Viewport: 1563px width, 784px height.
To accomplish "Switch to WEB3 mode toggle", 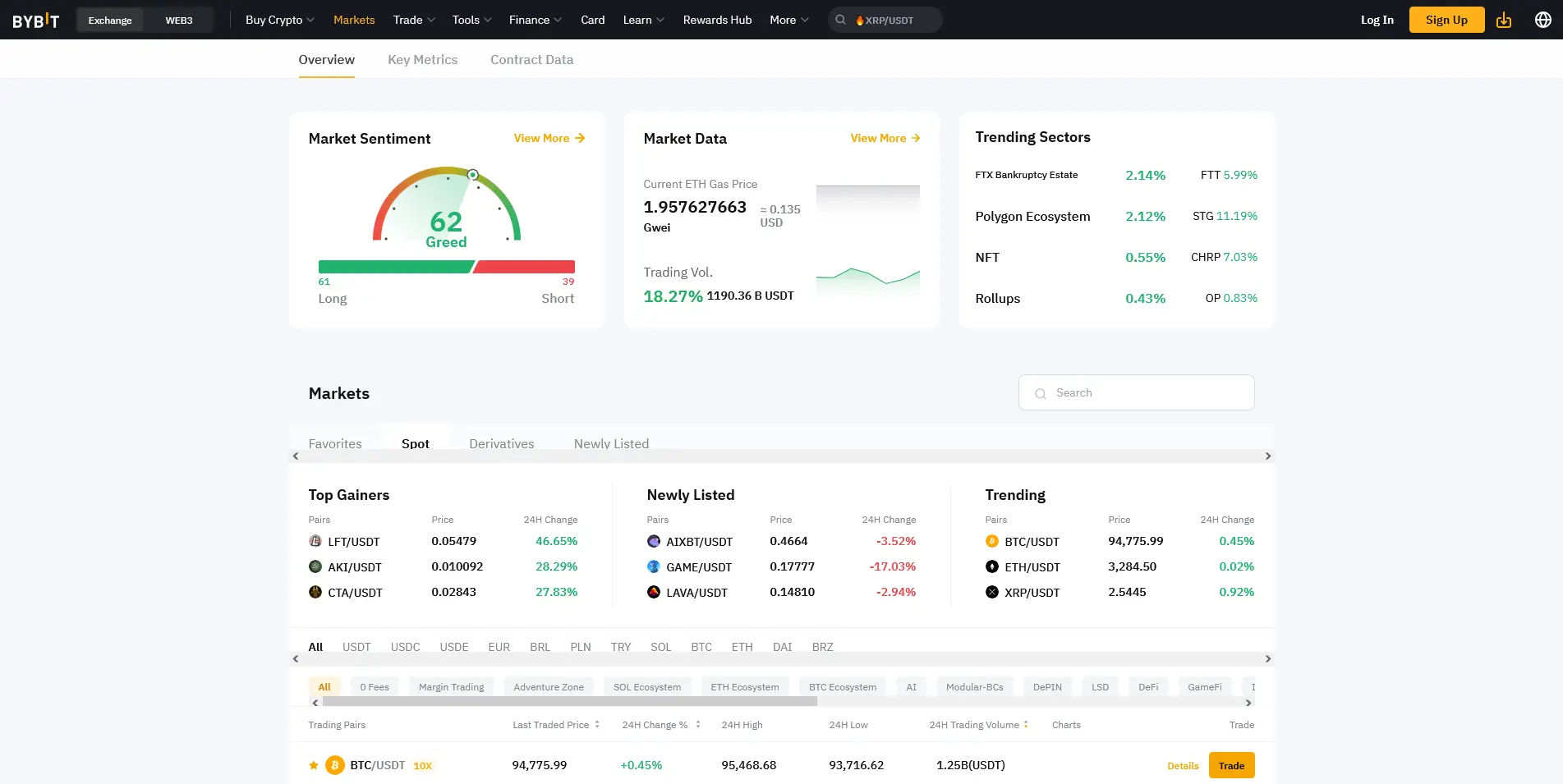I will 179,20.
